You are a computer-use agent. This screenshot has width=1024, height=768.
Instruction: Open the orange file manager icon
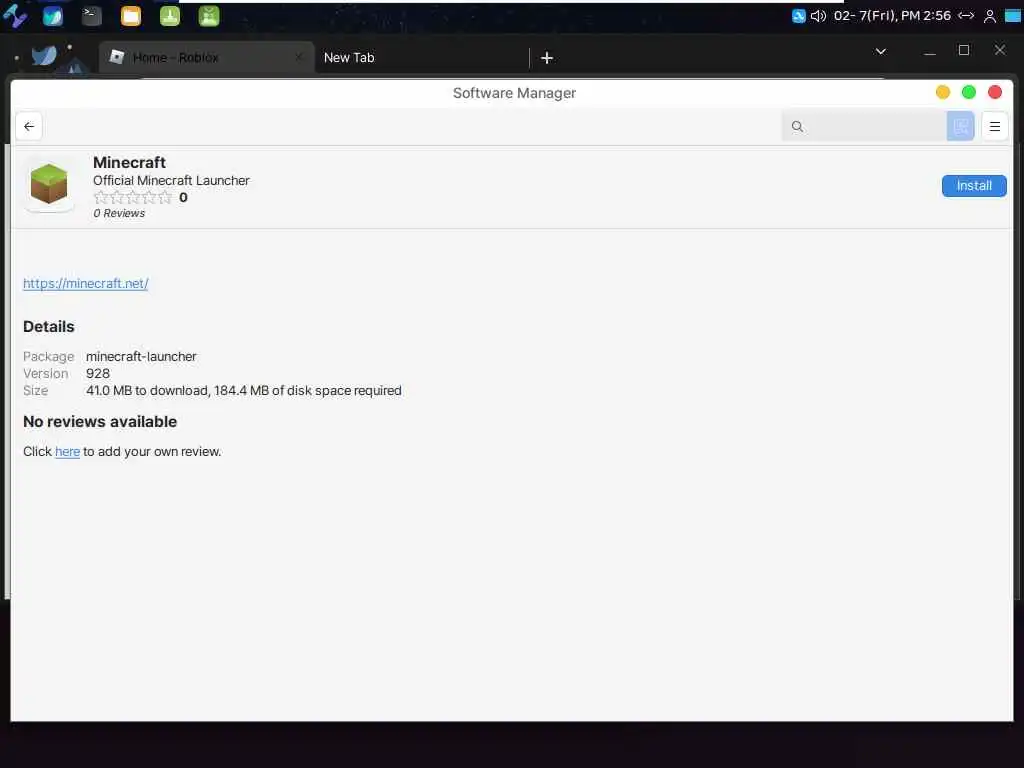[x=131, y=16]
